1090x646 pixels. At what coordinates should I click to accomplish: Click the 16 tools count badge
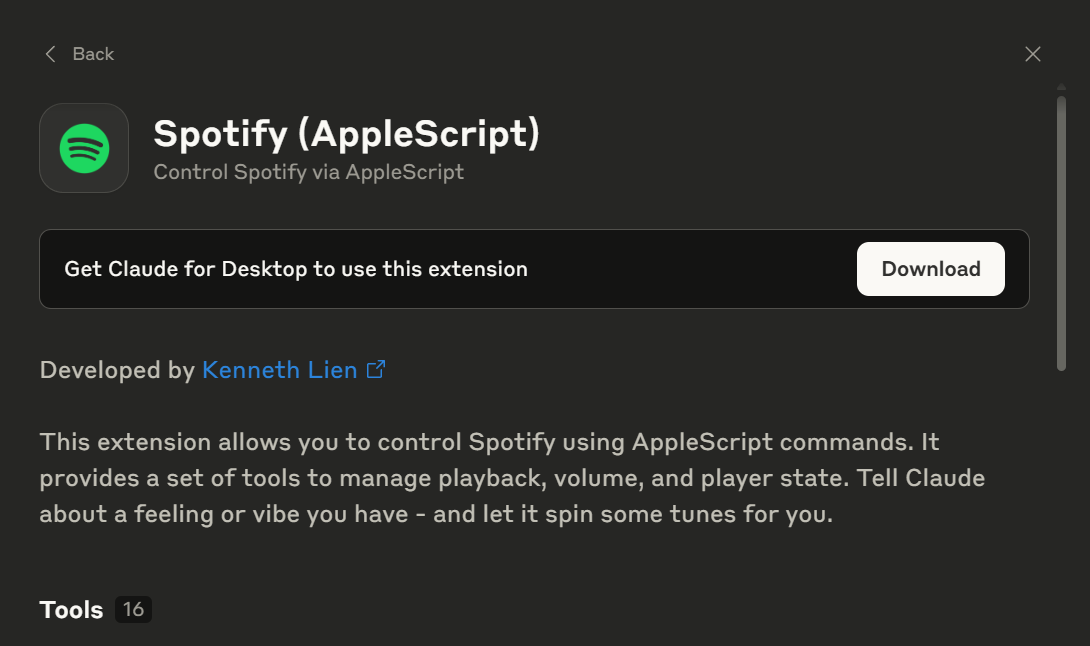133,610
